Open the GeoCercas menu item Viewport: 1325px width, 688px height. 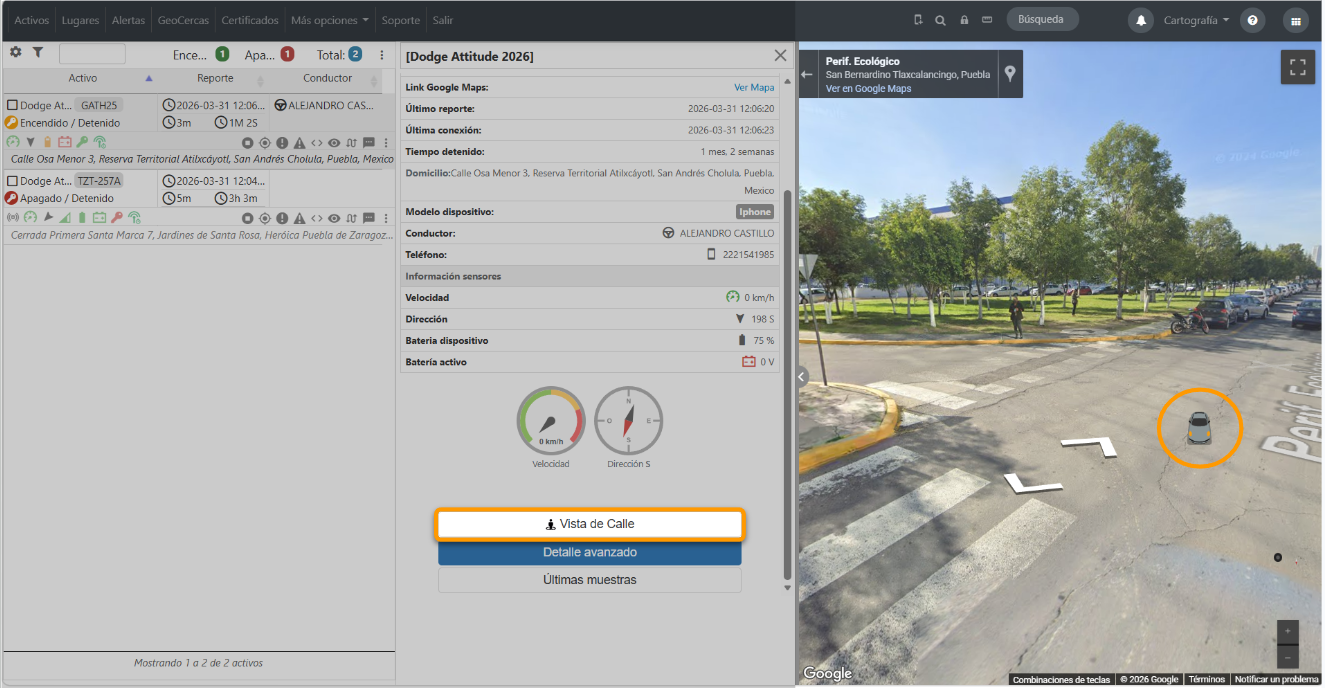(184, 20)
